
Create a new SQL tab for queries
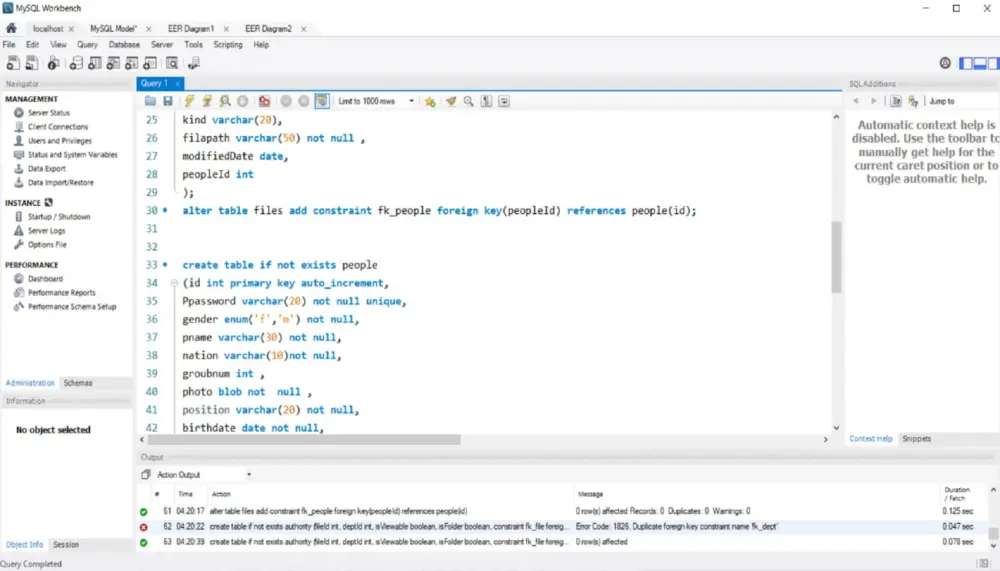click(x=13, y=63)
